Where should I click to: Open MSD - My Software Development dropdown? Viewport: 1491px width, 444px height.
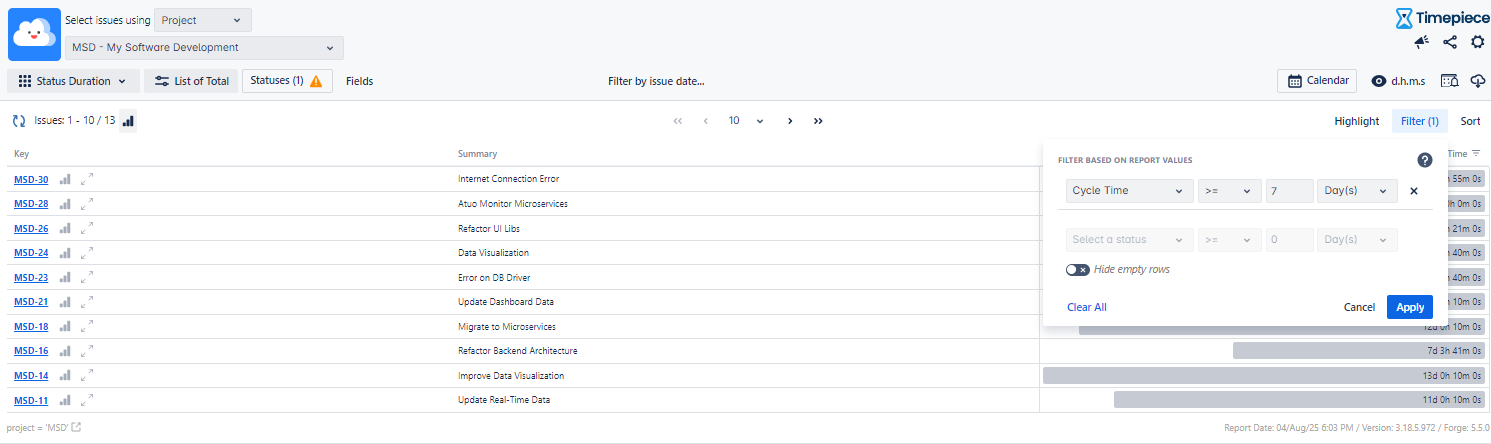205,48
